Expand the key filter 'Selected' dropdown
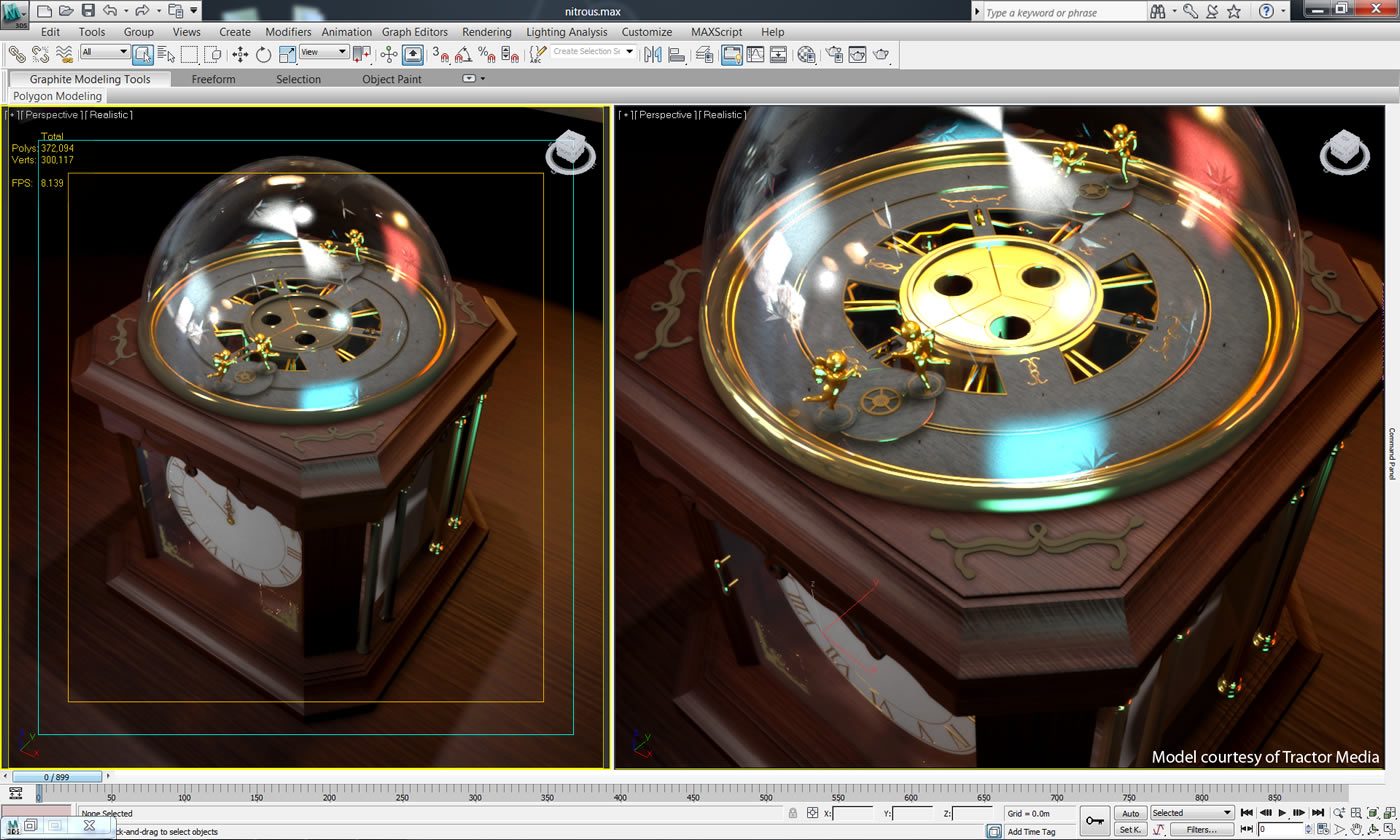Screen dimensions: 1400x840 tap(1192, 813)
